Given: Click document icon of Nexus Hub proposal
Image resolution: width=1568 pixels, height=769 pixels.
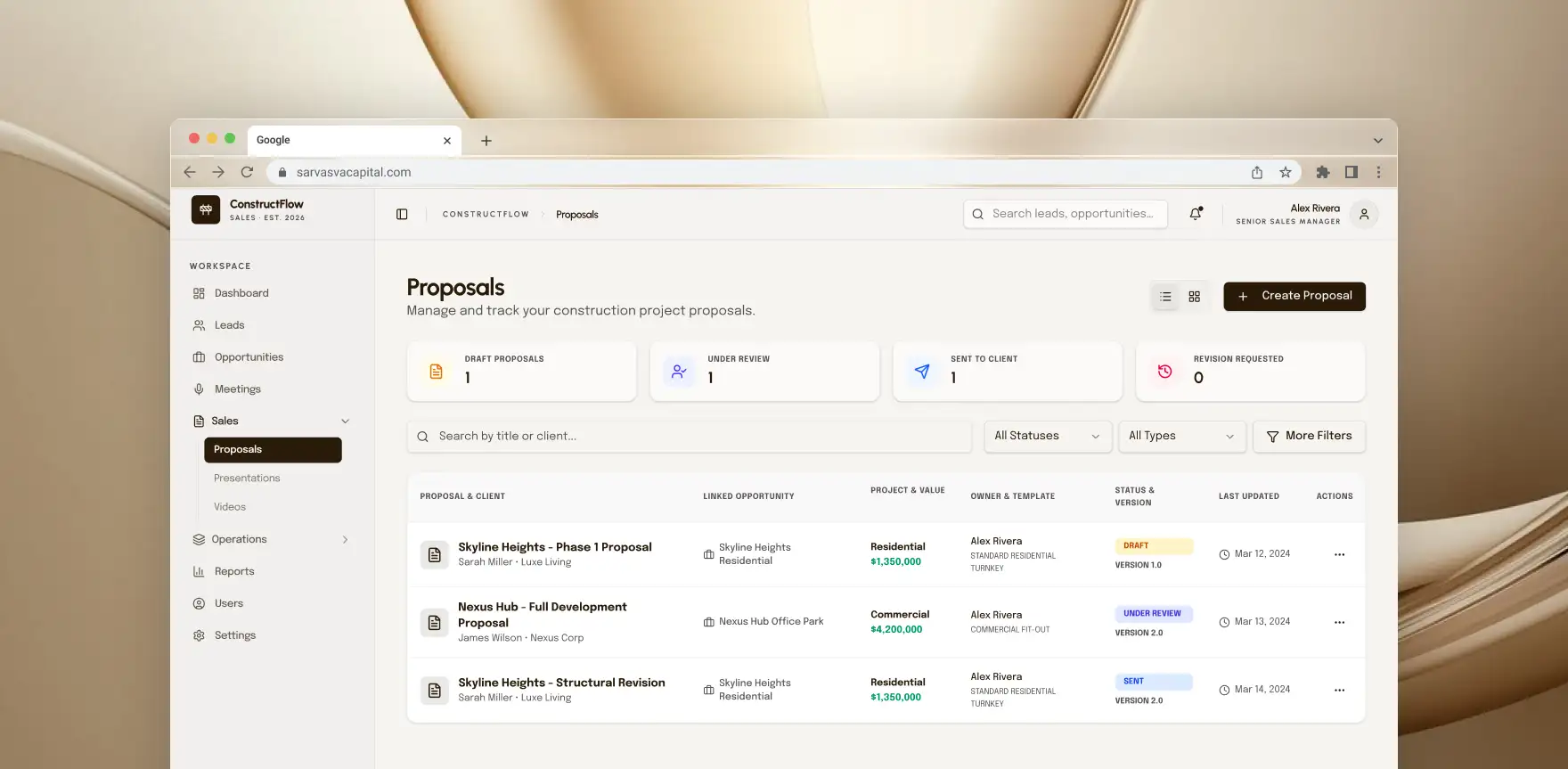Looking at the screenshot, I should pos(435,622).
